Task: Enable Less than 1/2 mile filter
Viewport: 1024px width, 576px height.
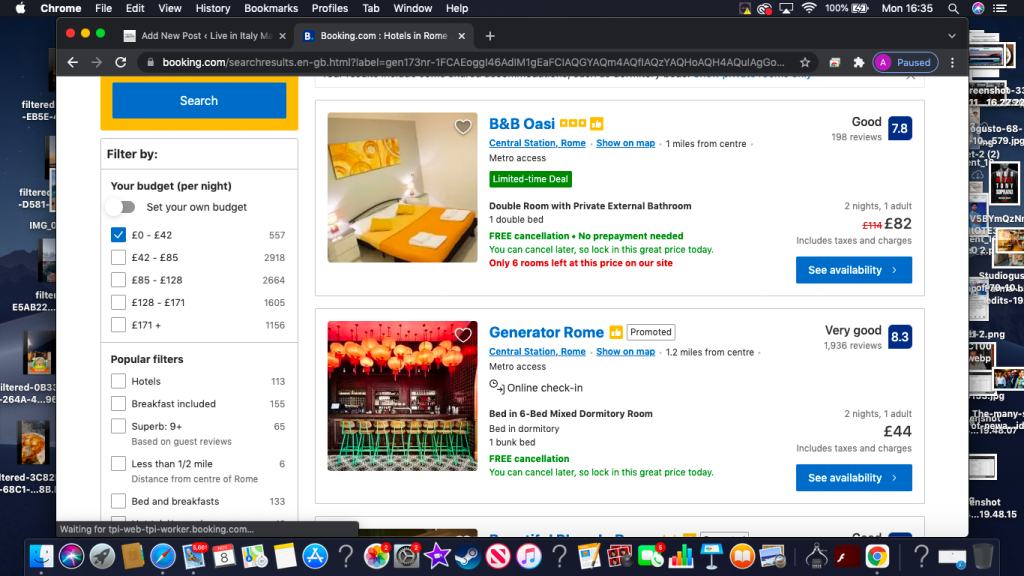Action: (118, 464)
